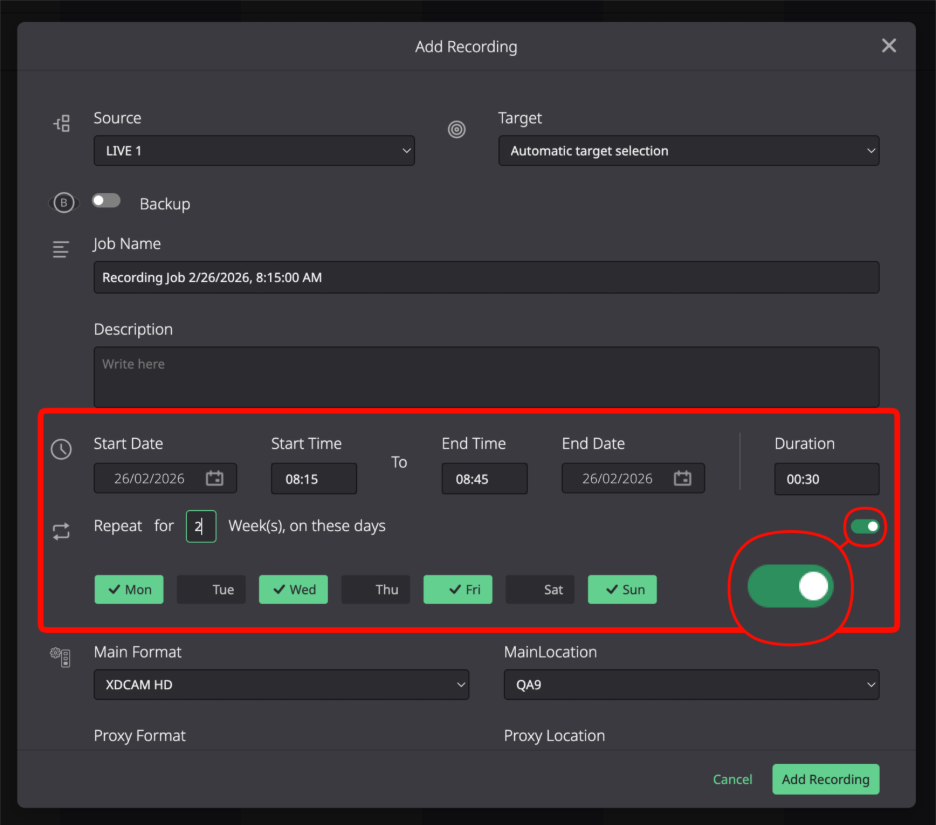Click the Proxy Location label
The image size is (936, 825).
(555, 735)
